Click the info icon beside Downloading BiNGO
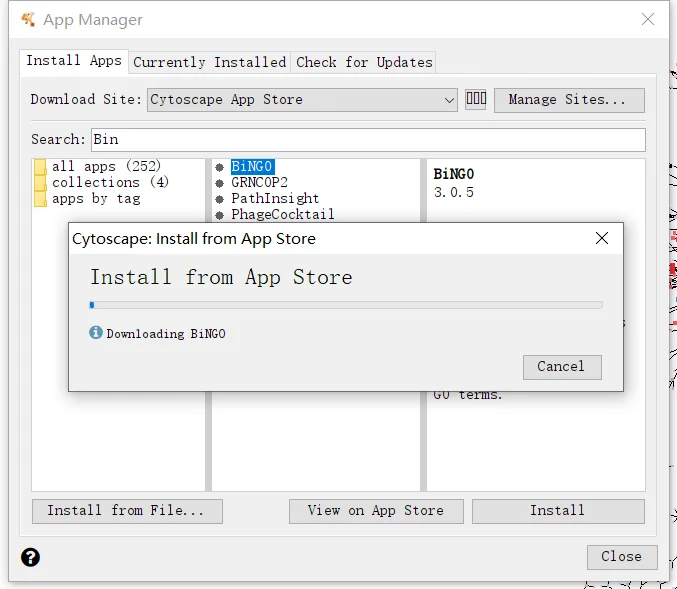This screenshot has height=589, width=677. click(96, 332)
